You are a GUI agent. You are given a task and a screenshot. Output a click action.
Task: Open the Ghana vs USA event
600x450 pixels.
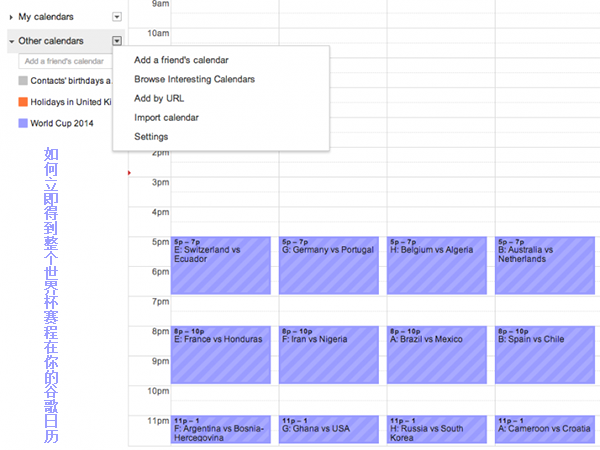(329, 430)
